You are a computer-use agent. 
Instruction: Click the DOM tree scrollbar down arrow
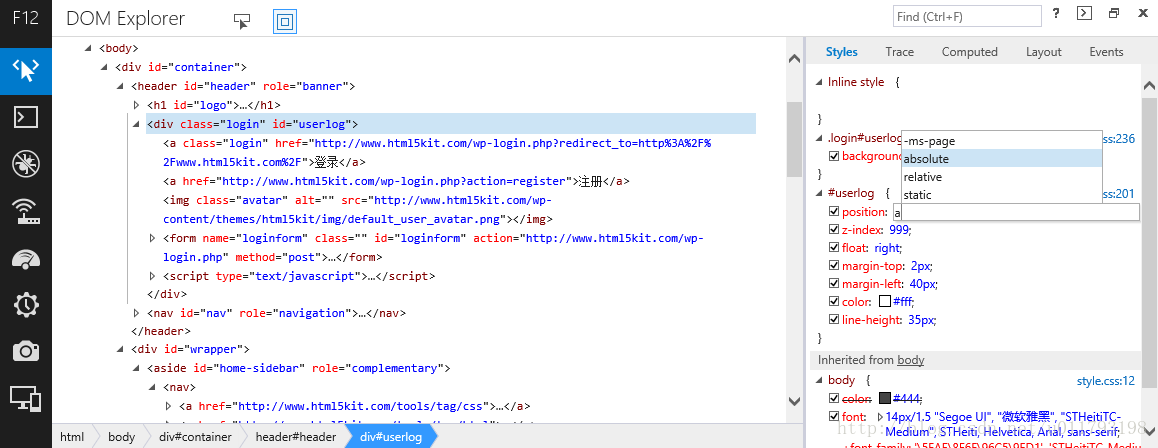[x=795, y=402]
